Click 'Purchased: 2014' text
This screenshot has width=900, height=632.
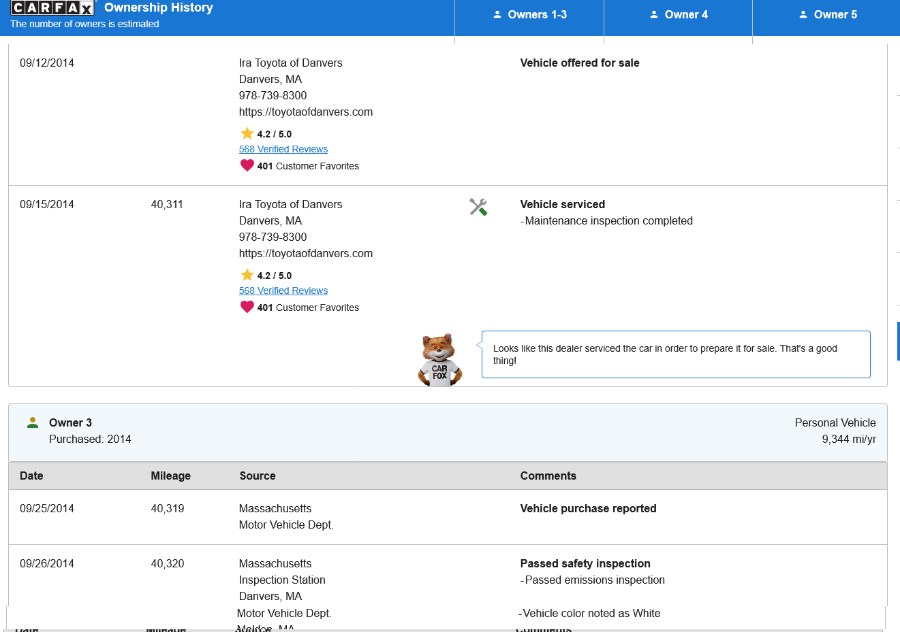90,439
